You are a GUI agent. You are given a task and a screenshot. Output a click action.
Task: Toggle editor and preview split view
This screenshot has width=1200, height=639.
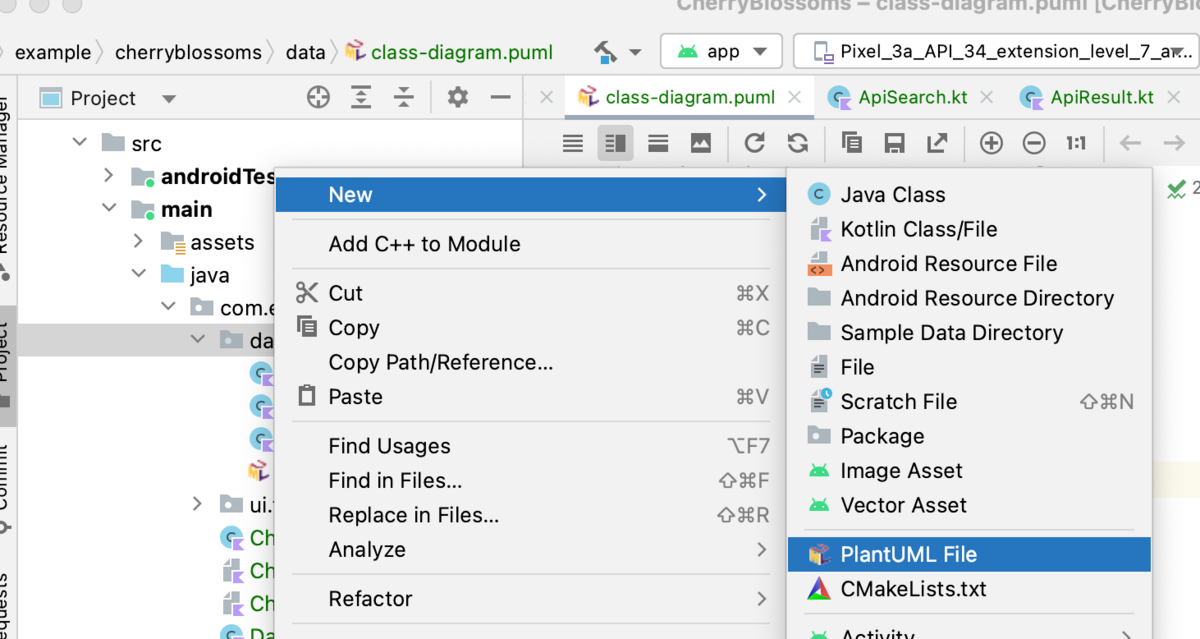(x=615, y=143)
